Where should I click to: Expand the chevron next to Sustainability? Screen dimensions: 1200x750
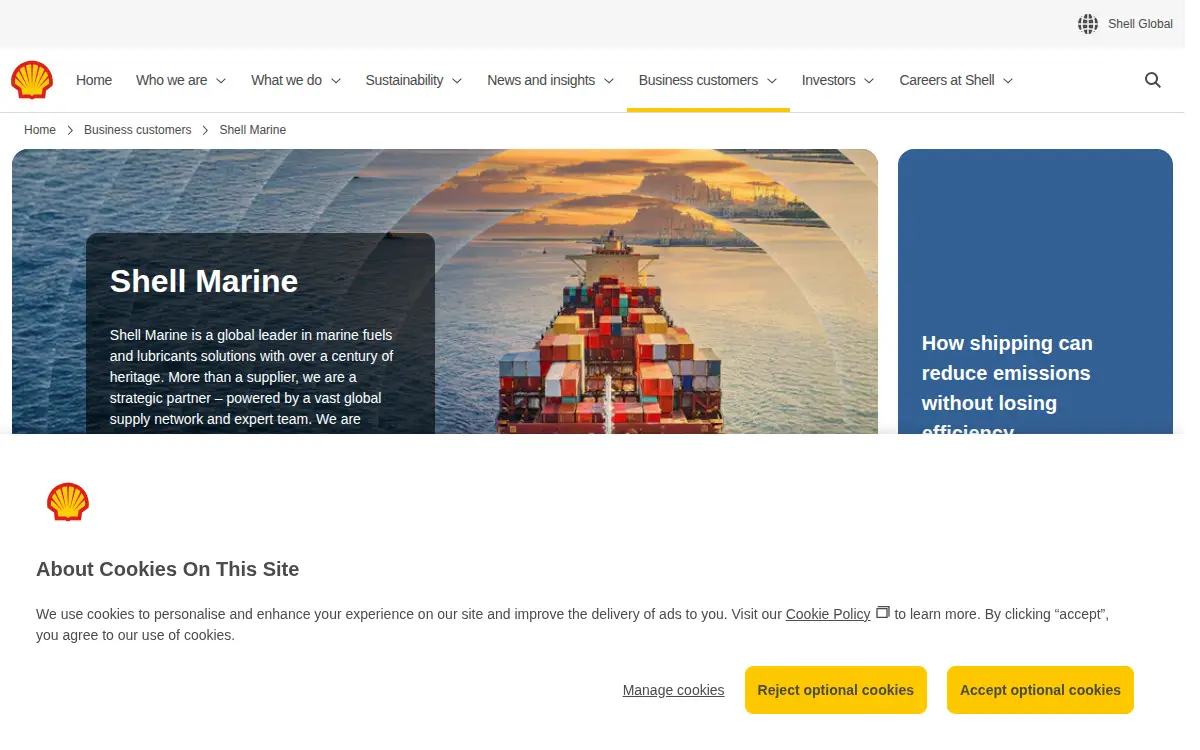click(457, 81)
